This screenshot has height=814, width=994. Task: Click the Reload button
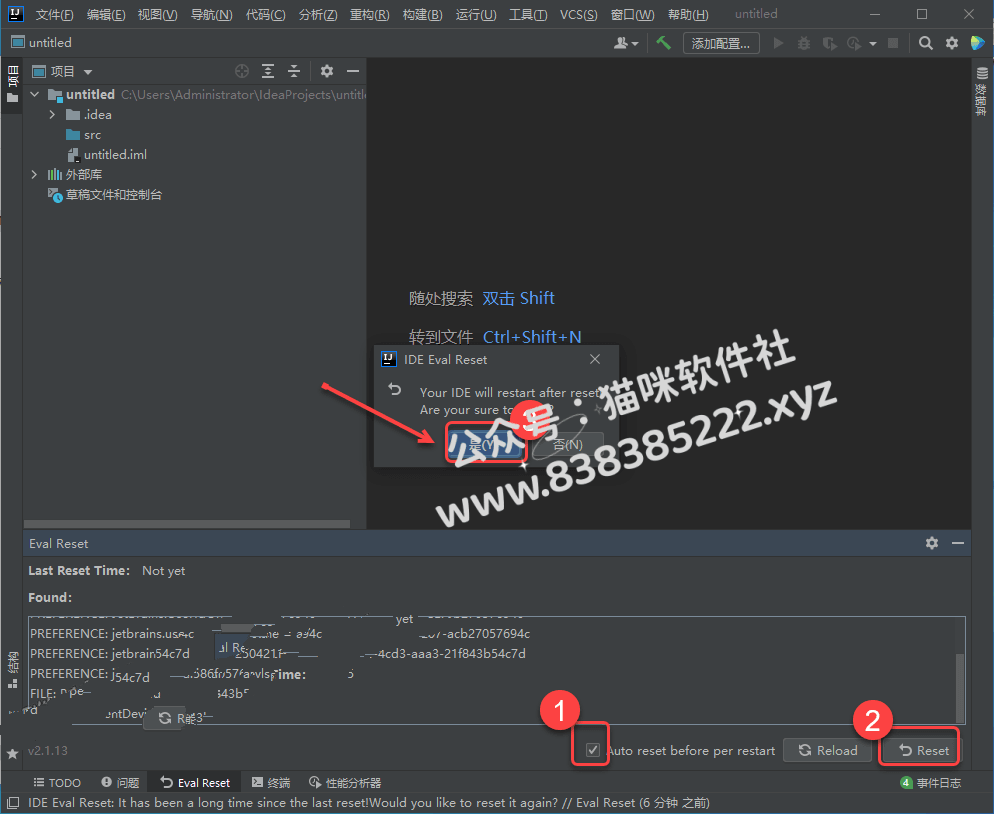pyautogui.click(x=828, y=750)
